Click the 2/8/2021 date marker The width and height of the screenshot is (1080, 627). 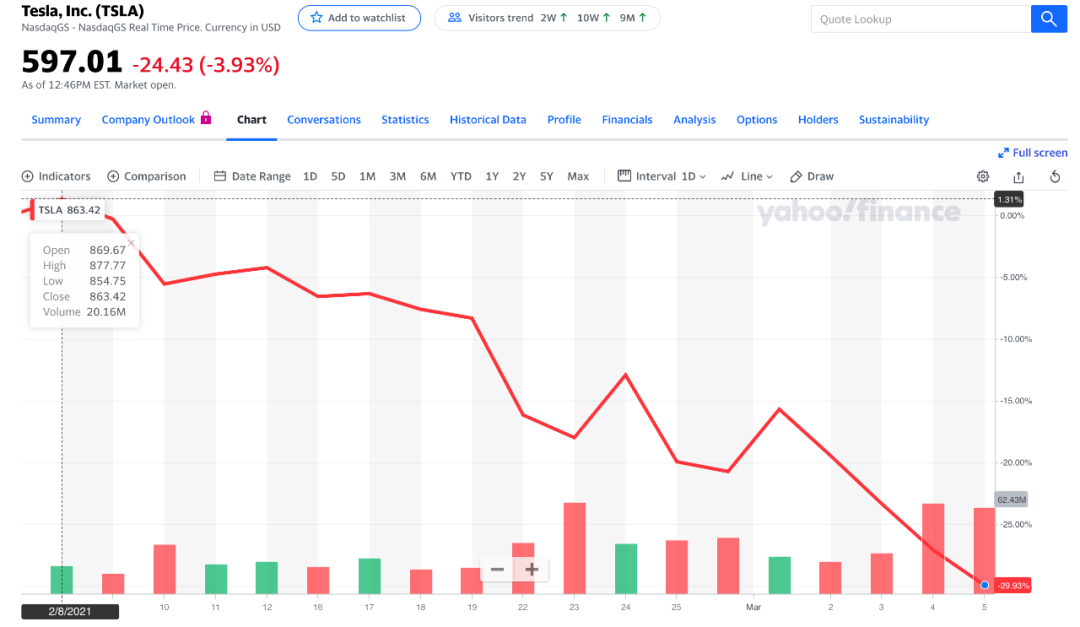point(70,611)
